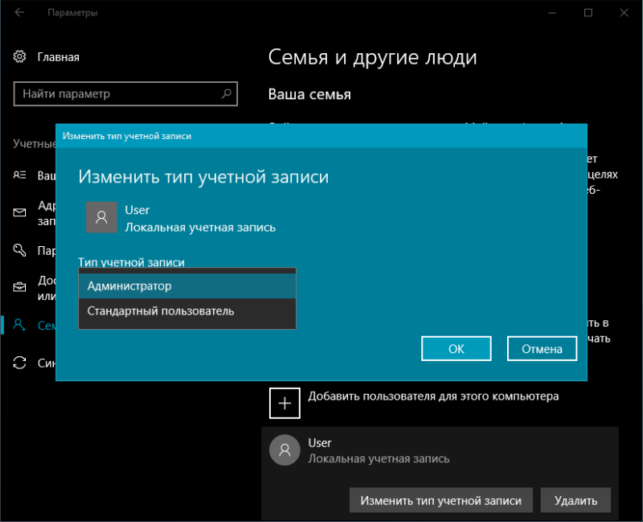The height and width of the screenshot is (522, 643).
Task: Open sync settings circular arrows icon
Action: [19, 362]
